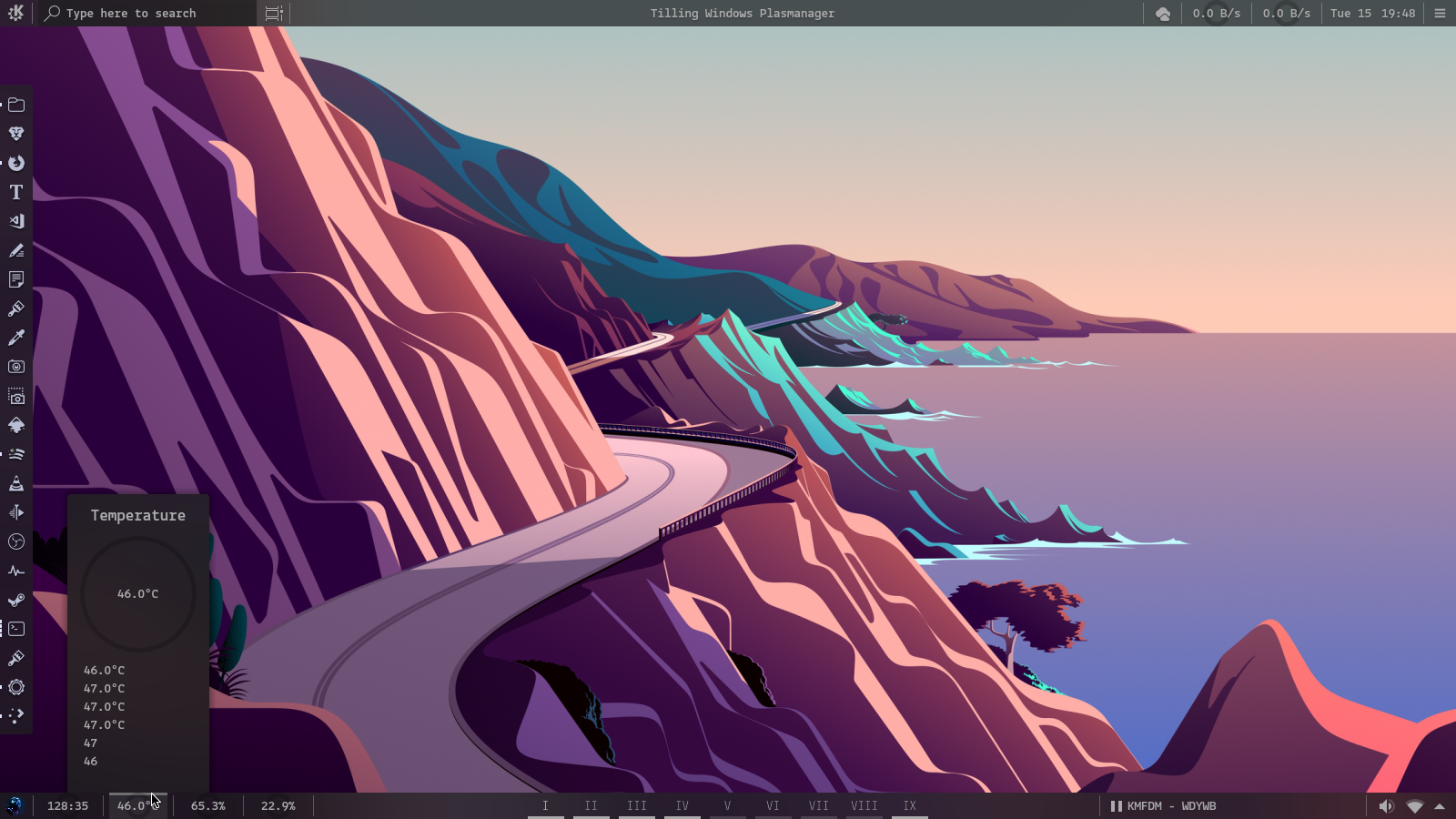1456x819 pixels.
Task: Click the 65.3% panel widget
Action: 208,806
